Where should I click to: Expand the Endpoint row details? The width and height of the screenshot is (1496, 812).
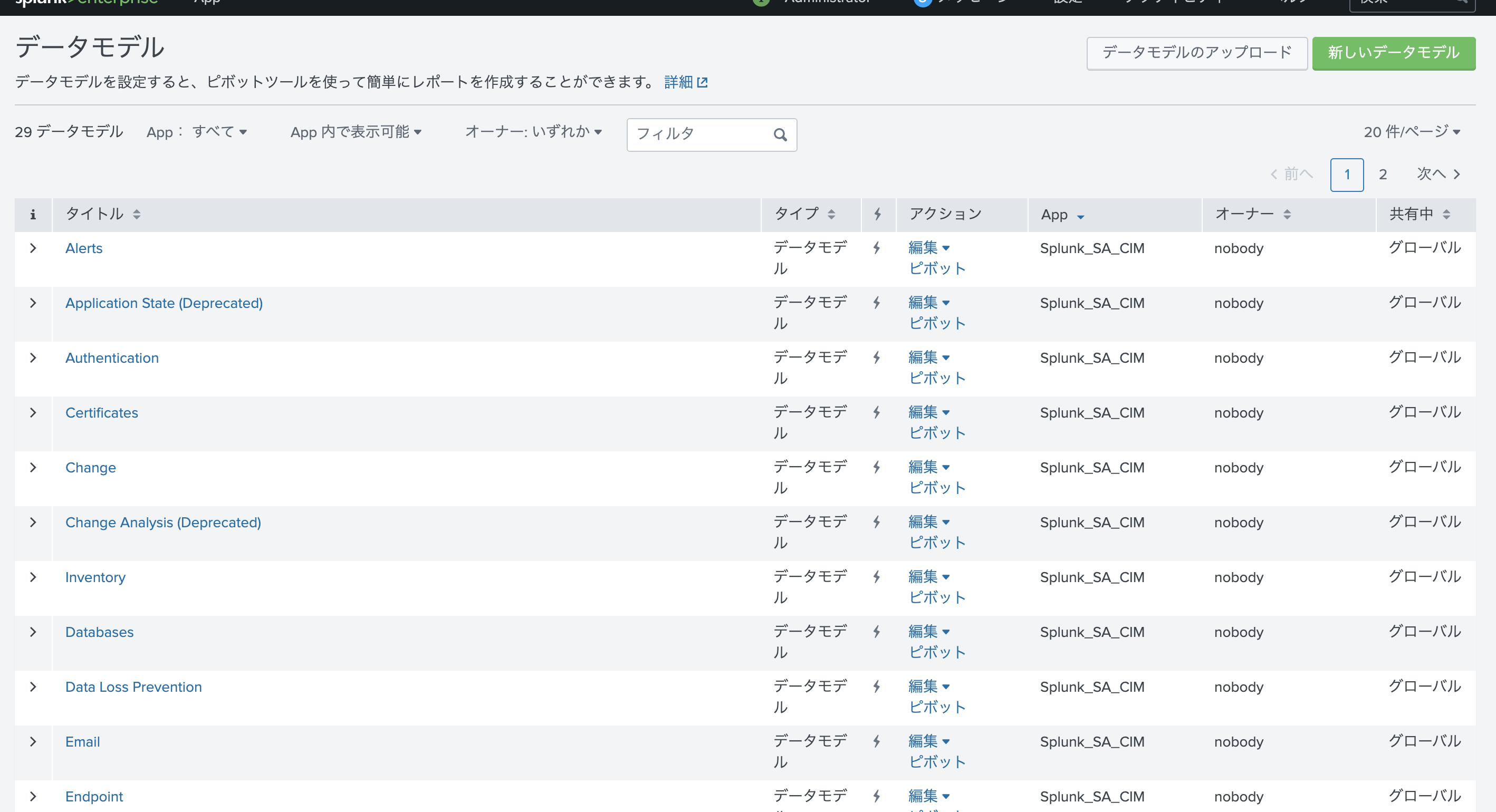(33, 796)
